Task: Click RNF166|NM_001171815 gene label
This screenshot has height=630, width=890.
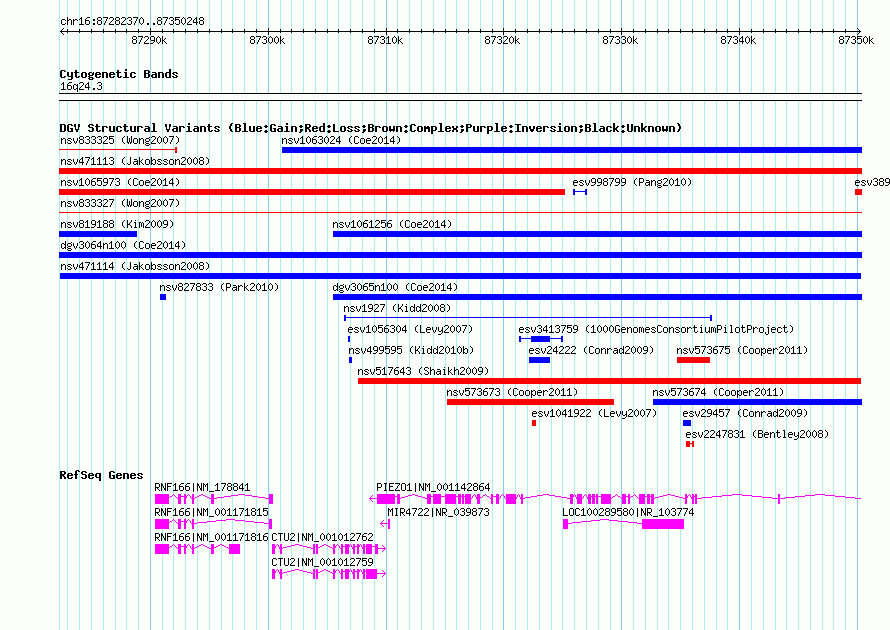Action: coord(211,512)
